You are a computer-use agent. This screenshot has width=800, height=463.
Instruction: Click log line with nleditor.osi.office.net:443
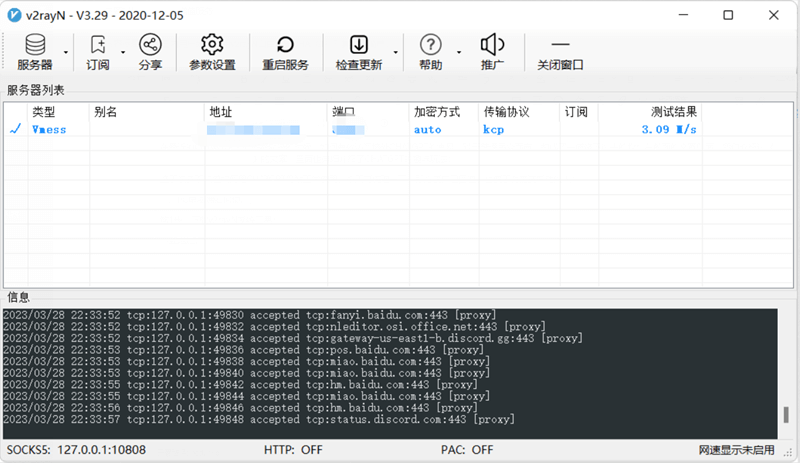[x=274, y=327]
